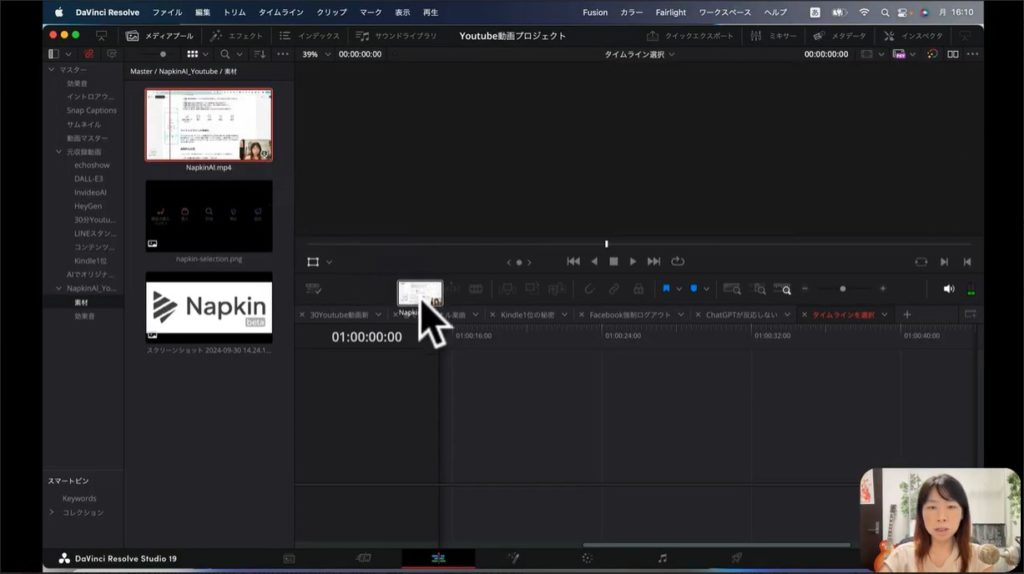1024x574 pixels.
Task: Toggle the position lock padlock icon
Action: pos(637,289)
